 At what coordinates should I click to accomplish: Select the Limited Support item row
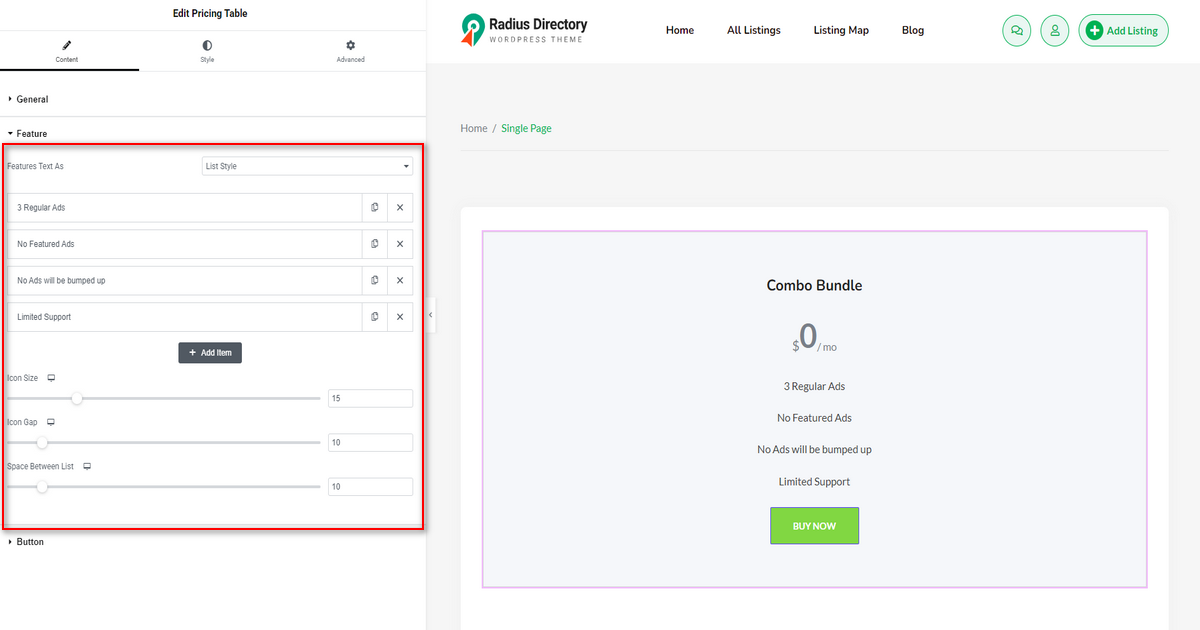(x=184, y=317)
